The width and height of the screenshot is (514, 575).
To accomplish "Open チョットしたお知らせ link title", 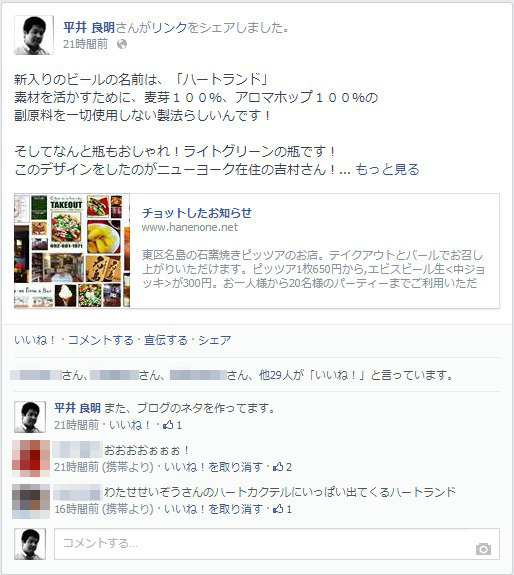I will coord(197,213).
